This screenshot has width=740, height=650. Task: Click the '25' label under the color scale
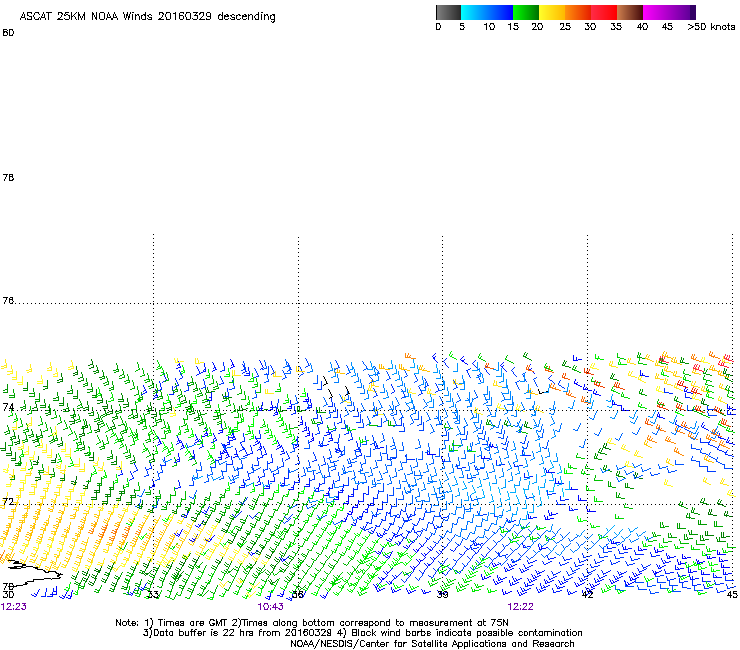tap(565, 27)
